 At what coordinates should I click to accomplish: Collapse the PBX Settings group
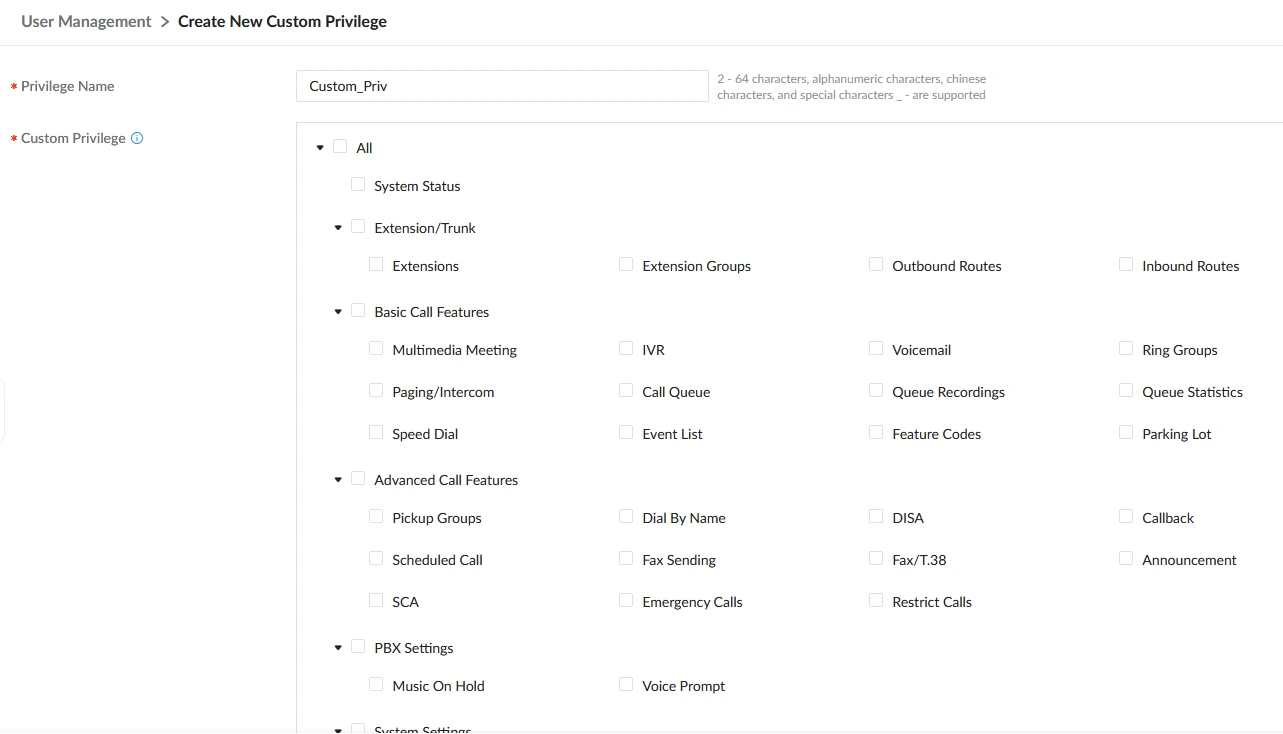(x=338, y=648)
